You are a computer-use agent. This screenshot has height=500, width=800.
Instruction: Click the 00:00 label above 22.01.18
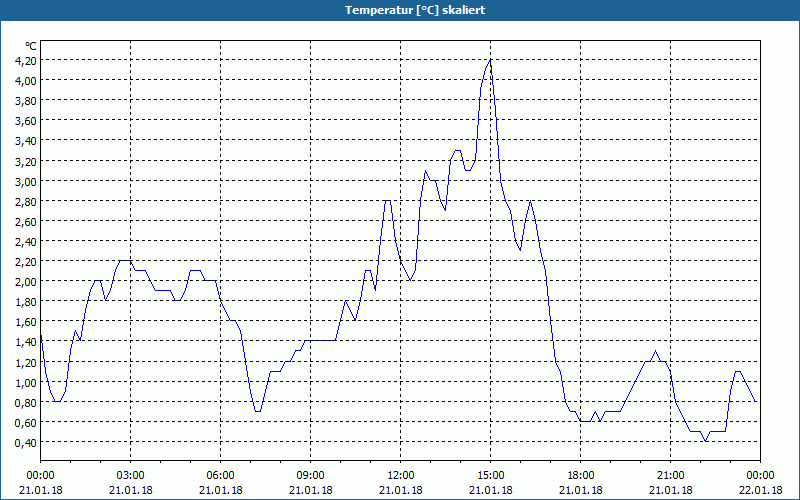point(760,476)
